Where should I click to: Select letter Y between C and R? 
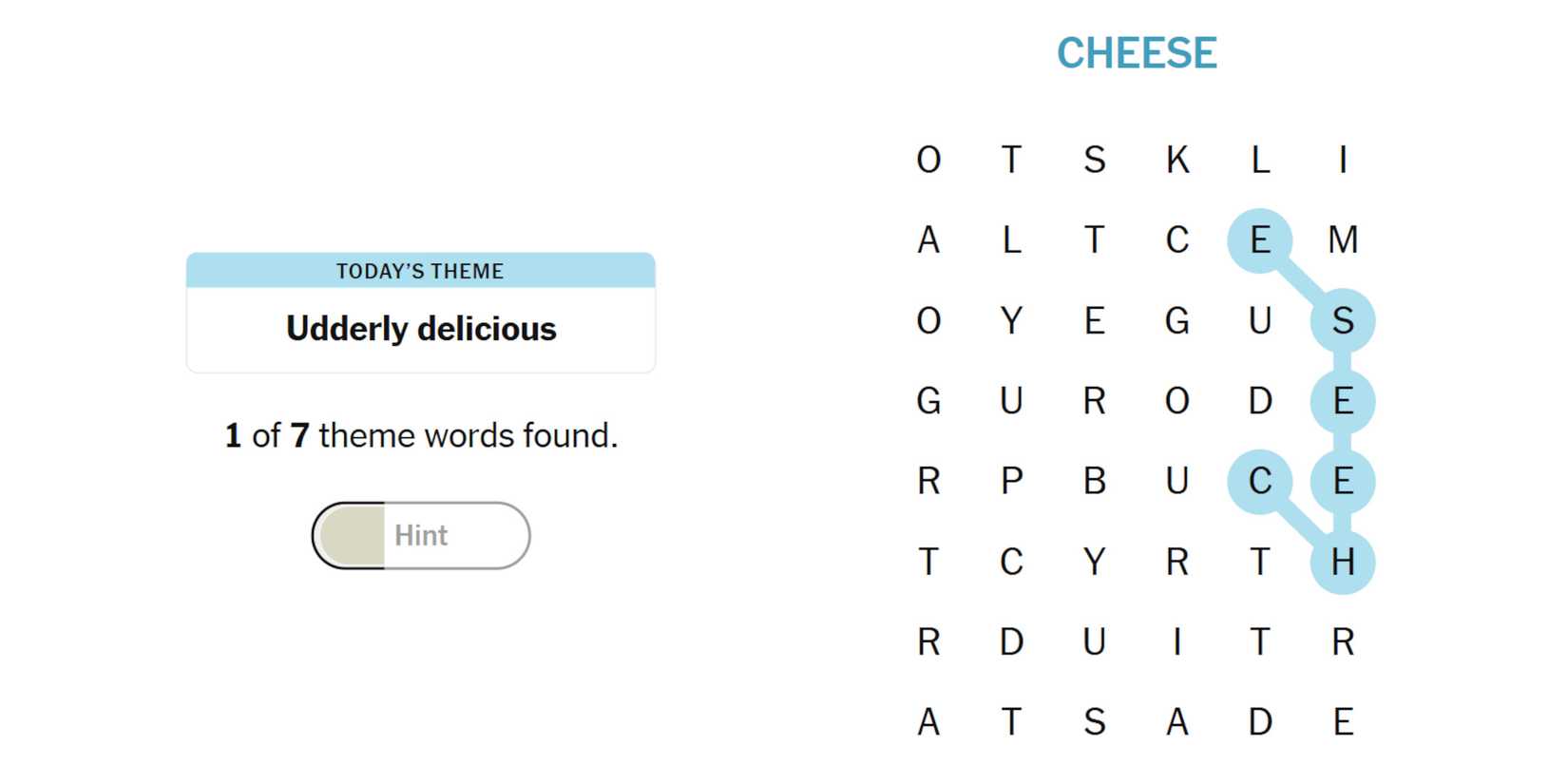tap(1094, 562)
